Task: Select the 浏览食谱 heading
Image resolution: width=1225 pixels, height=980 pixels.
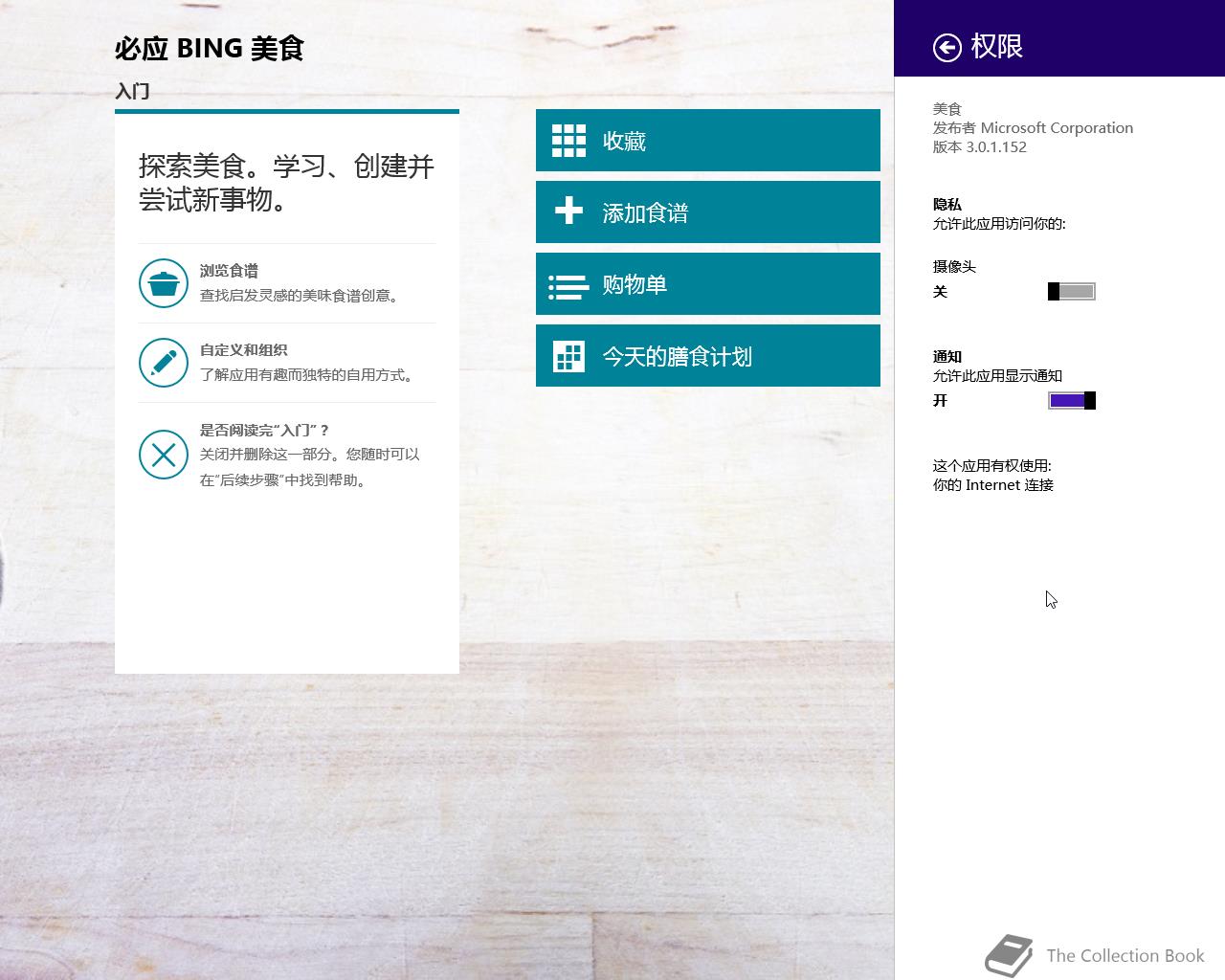Action: click(x=229, y=271)
